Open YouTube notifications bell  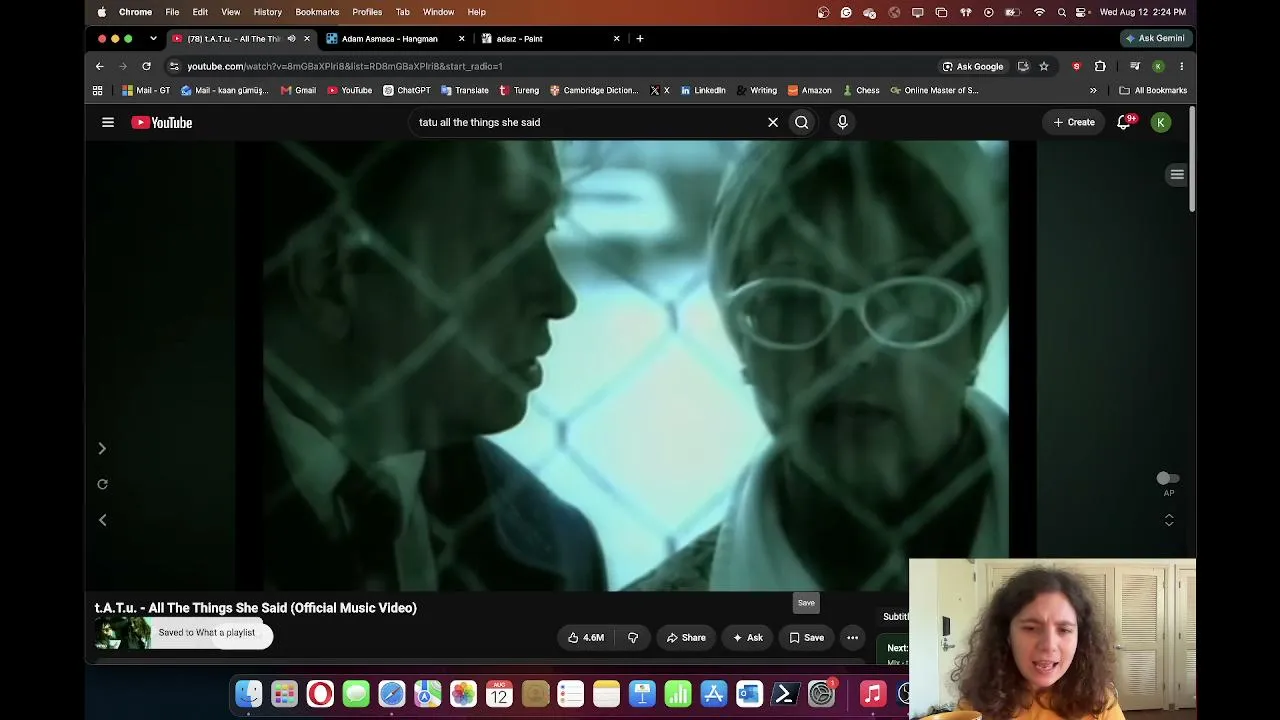coord(1124,122)
